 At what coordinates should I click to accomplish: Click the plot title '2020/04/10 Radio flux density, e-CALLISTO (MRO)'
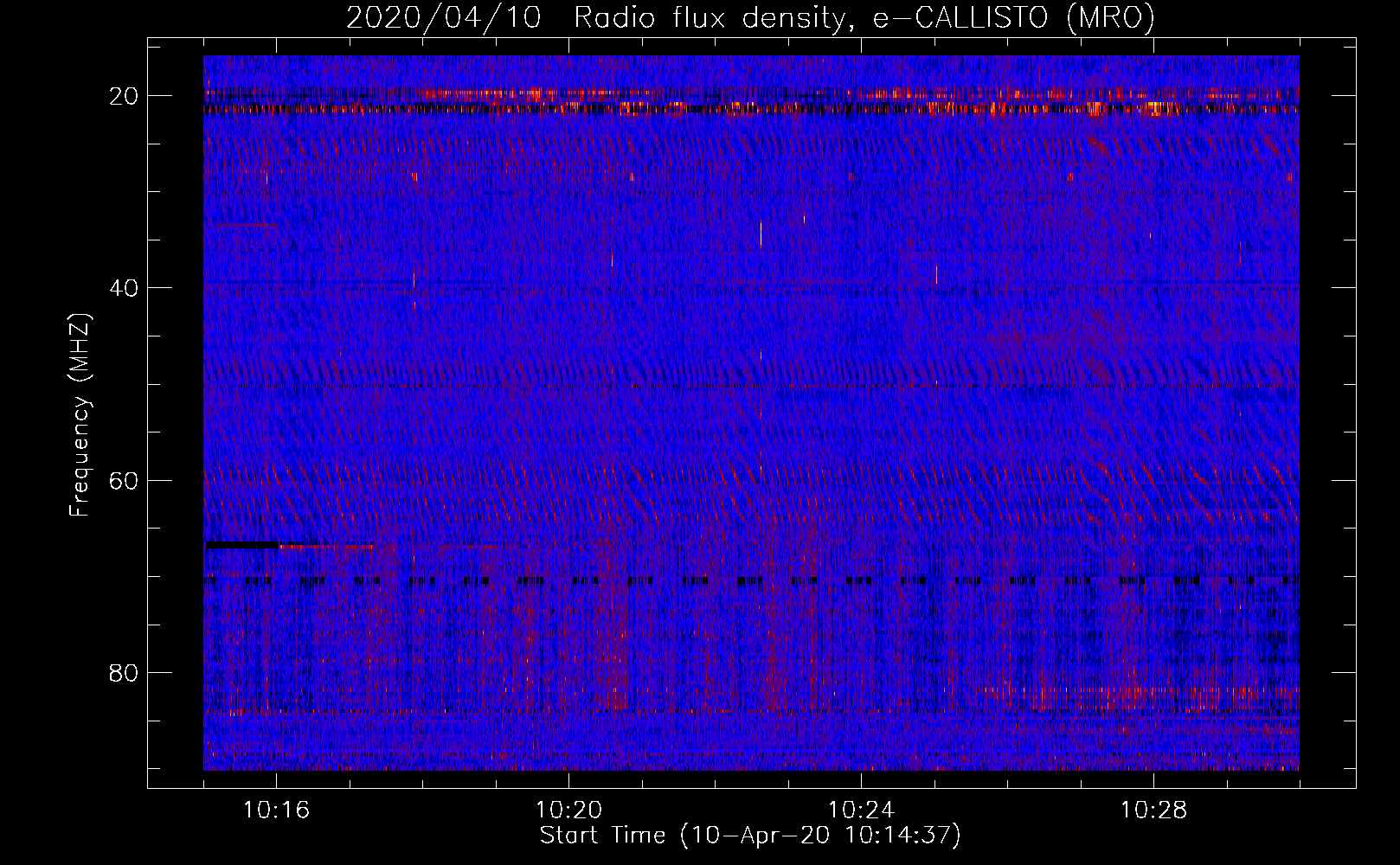click(x=750, y=17)
